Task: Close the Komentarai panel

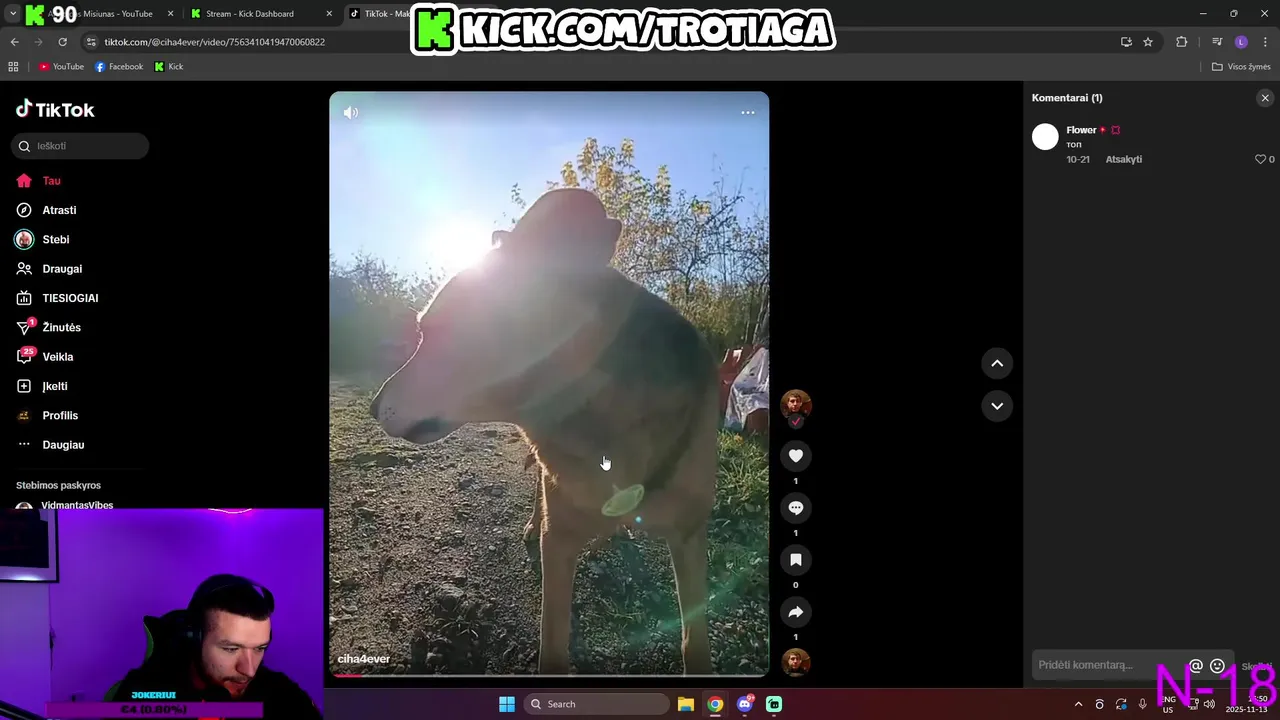Action: click(1265, 98)
